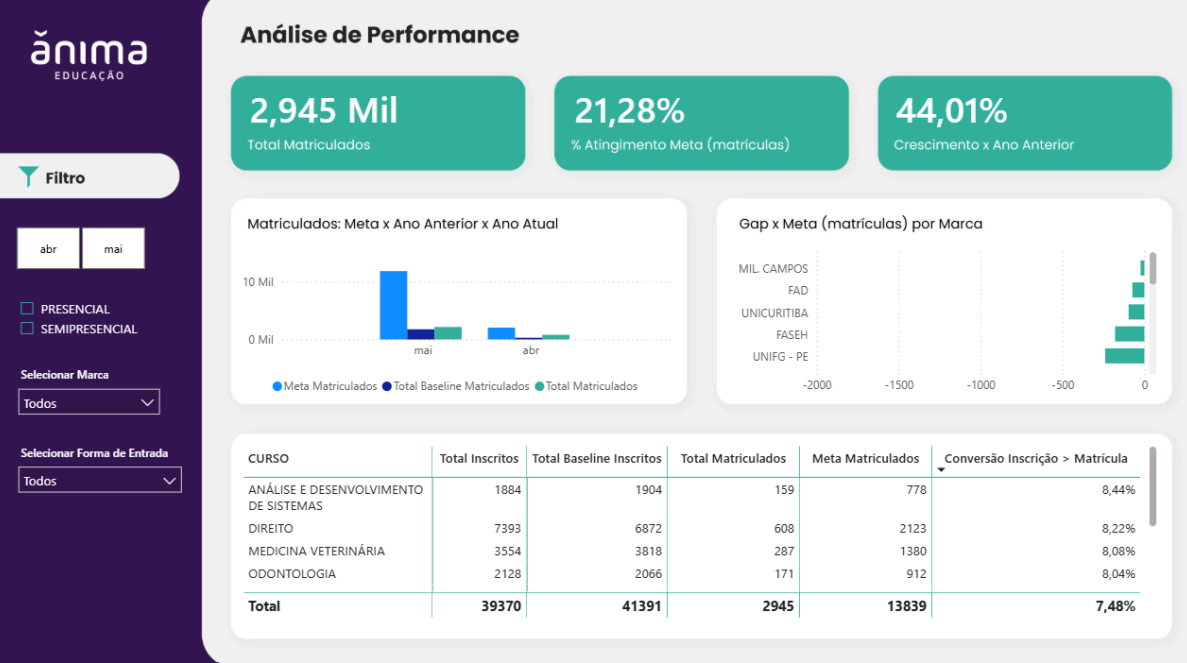Screen dimensions: 1187x663
Task: Click the Total Baseline Matriculados legend swatch
Action: coord(387,386)
